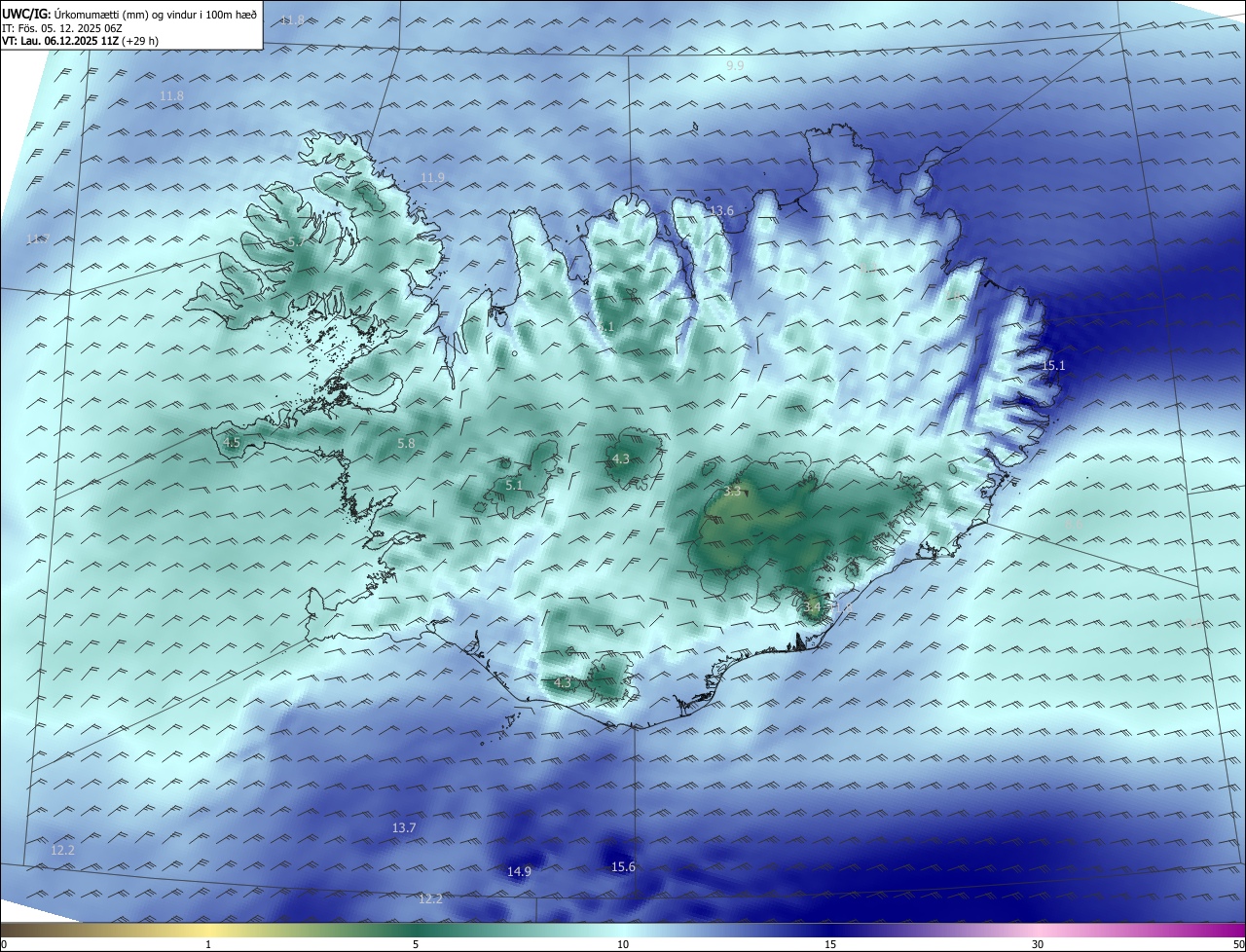Image resolution: width=1246 pixels, height=952 pixels.
Task: Click the '50' tick on the color scale
Action: tap(1238, 944)
